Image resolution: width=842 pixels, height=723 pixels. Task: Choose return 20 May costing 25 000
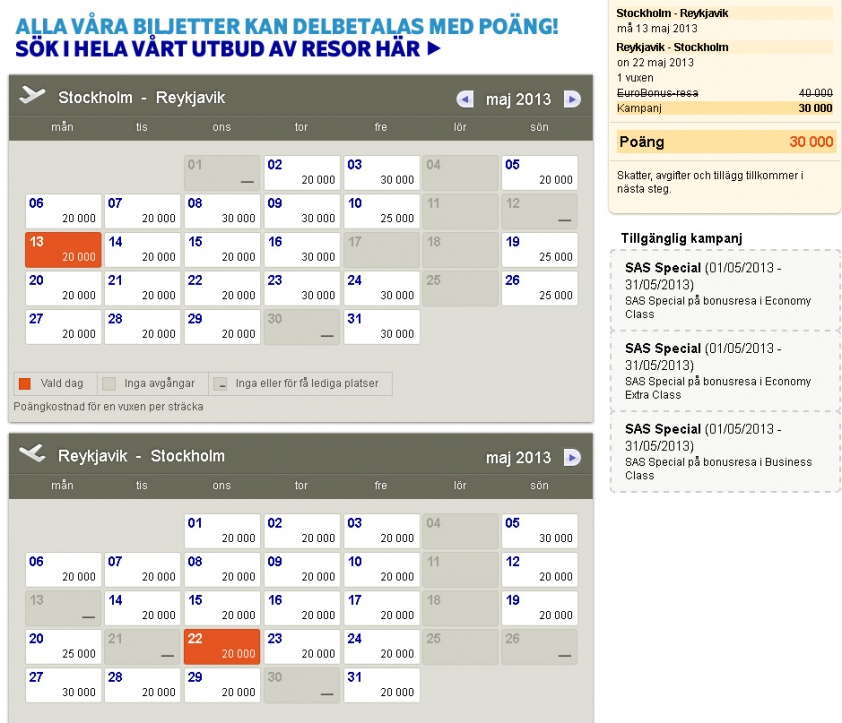(63, 647)
